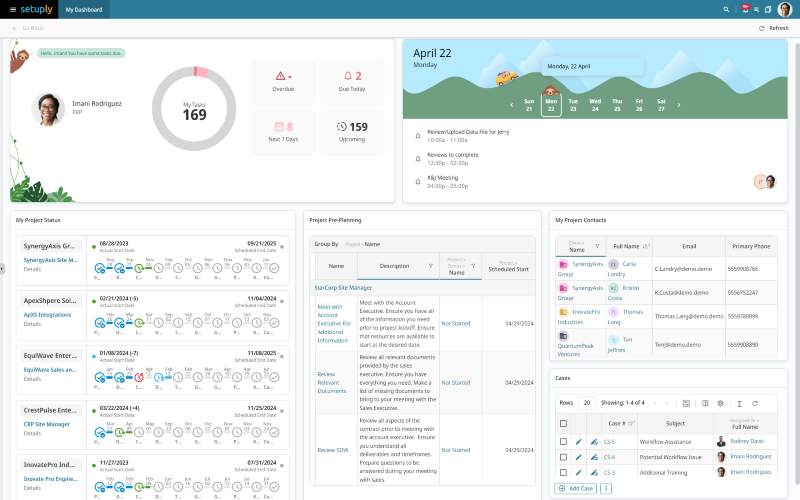
Task: Open the hamburger navigation menu
Action: (x=13, y=10)
